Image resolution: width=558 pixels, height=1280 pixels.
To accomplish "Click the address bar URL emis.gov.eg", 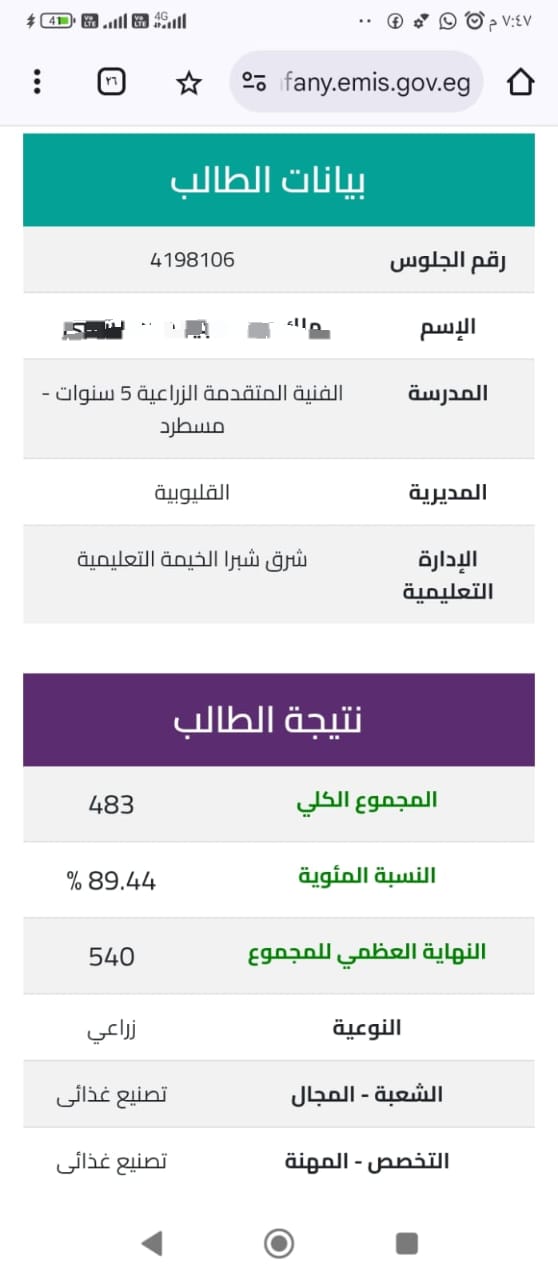I will 375,83.
